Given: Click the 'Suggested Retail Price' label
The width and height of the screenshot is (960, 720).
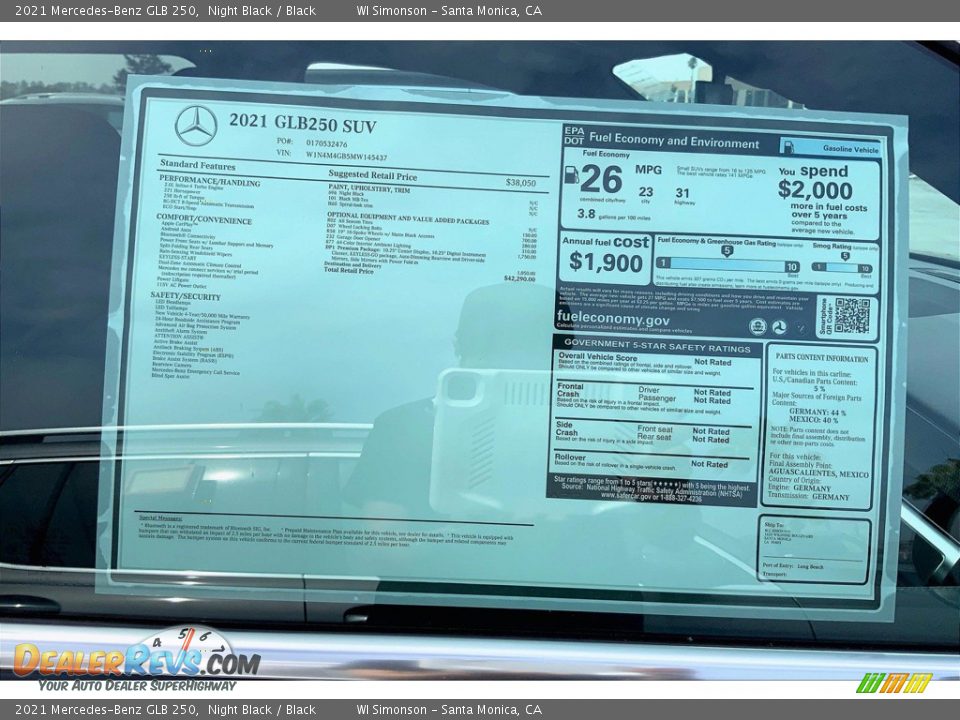Looking at the screenshot, I should (x=372, y=175).
